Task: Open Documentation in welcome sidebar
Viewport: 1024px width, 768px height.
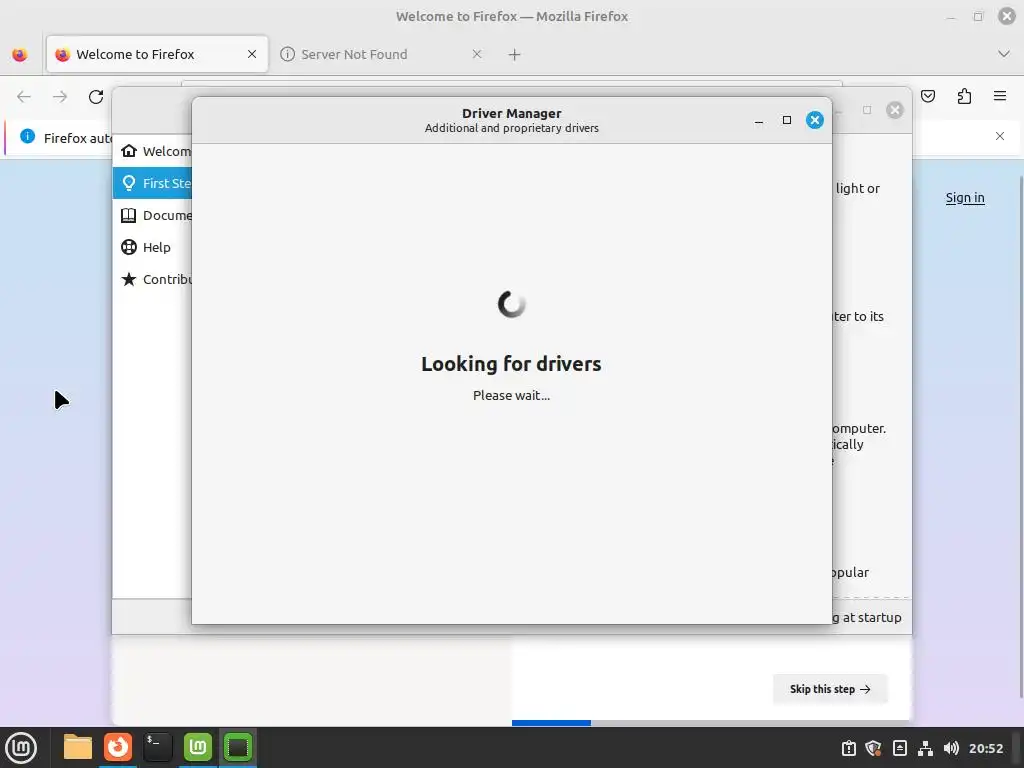Action: point(152,215)
